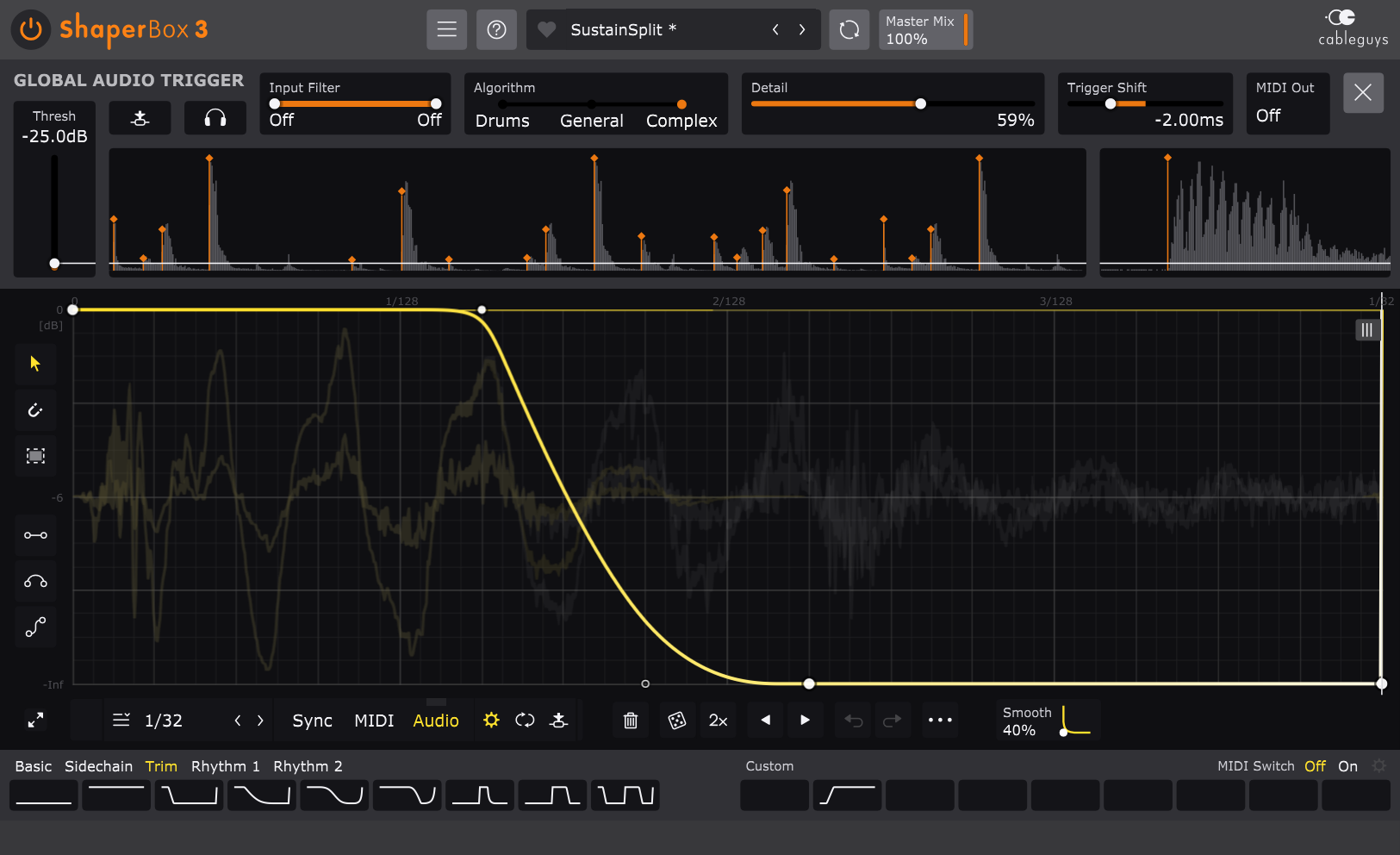Select the magnet snap tool
Screen dimensions: 1400x855
pos(35,410)
